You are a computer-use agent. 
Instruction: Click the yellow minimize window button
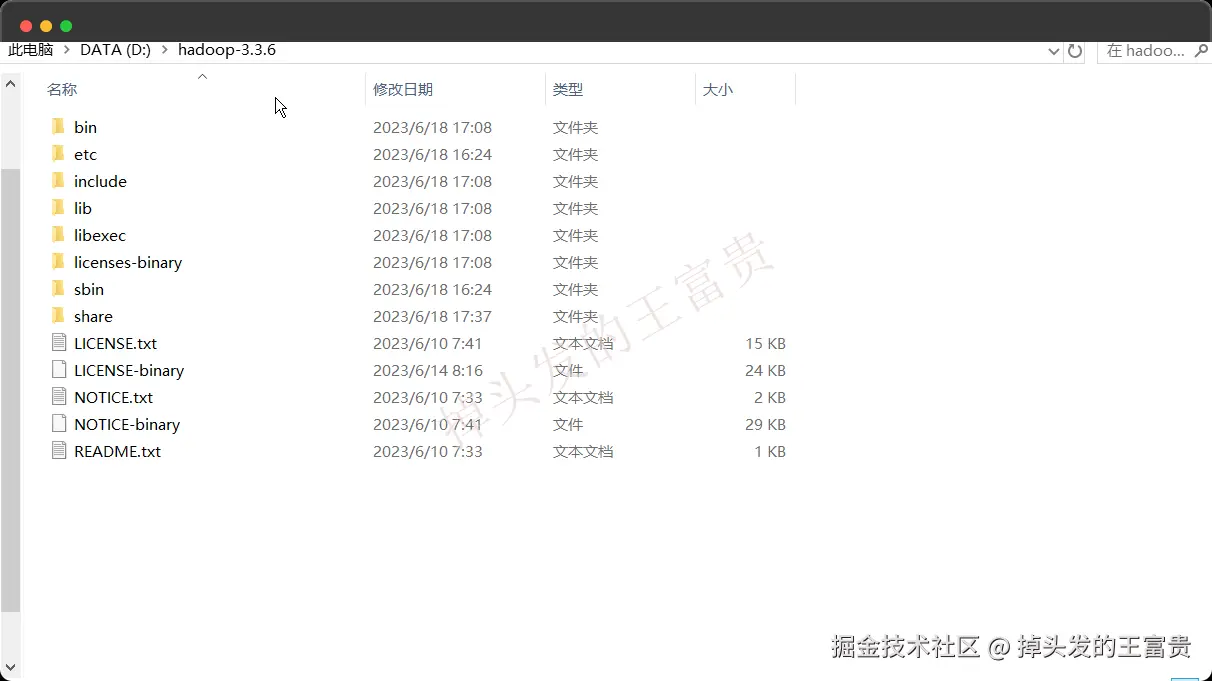(x=46, y=26)
